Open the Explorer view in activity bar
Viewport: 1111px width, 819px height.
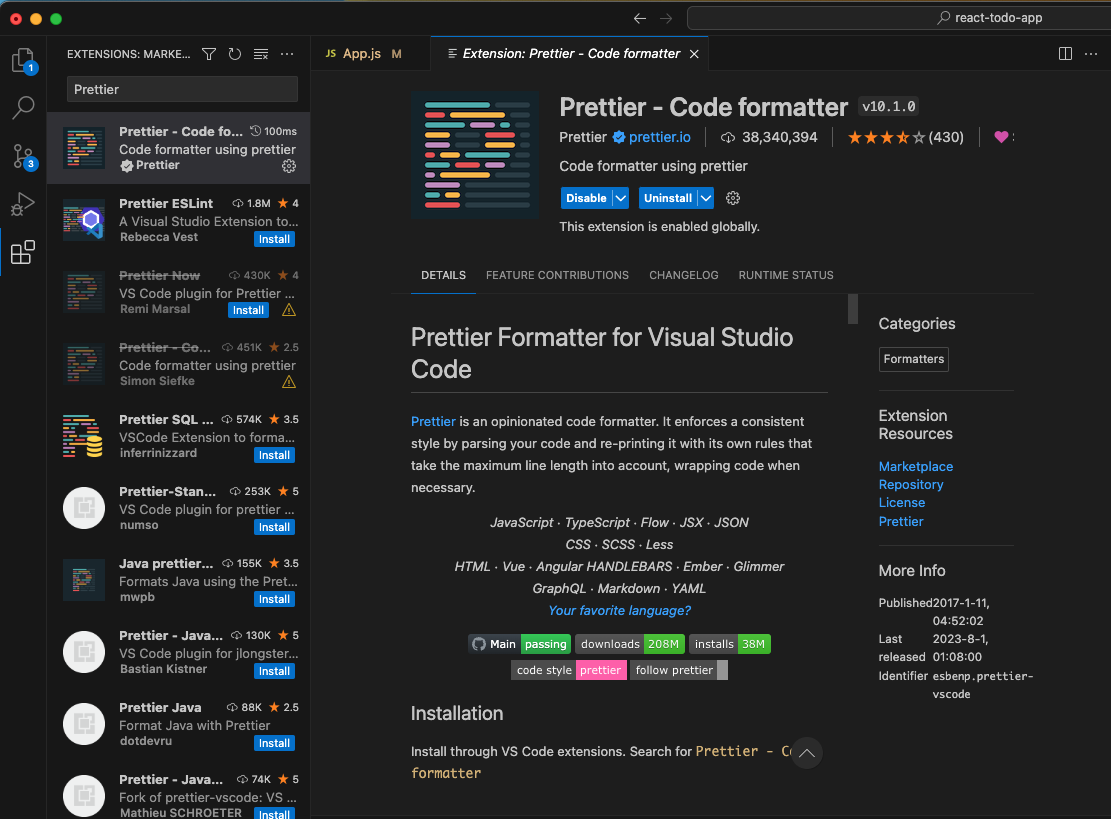coord(23,60)
